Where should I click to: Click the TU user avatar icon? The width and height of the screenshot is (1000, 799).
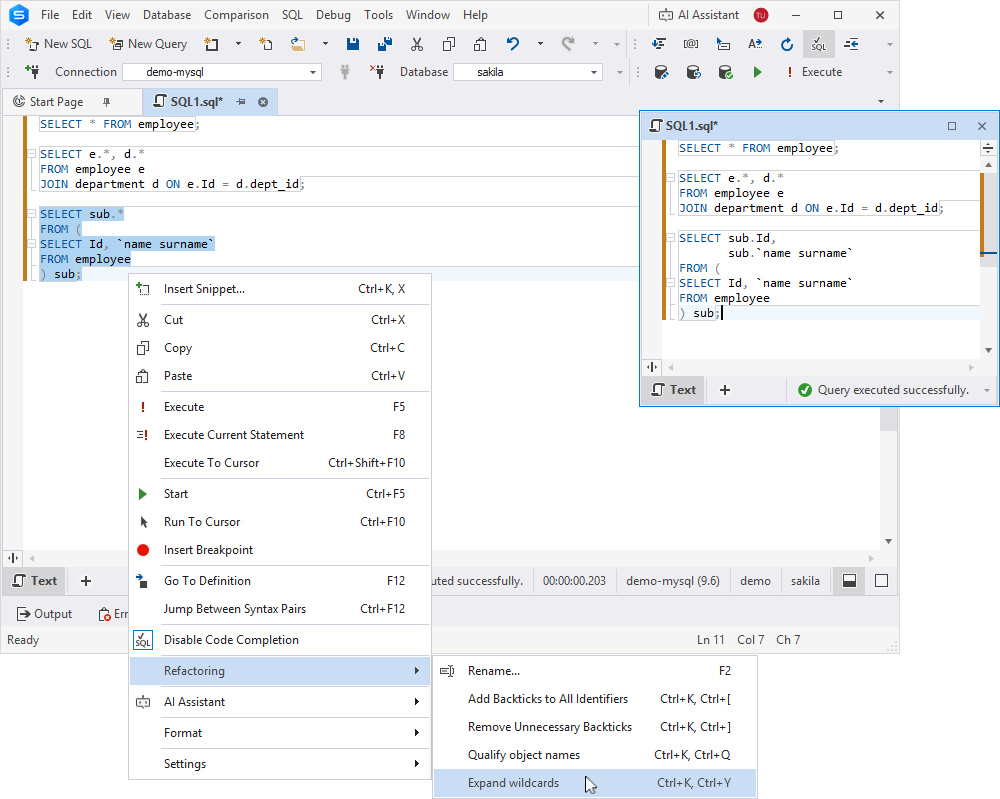coord(760,15)
